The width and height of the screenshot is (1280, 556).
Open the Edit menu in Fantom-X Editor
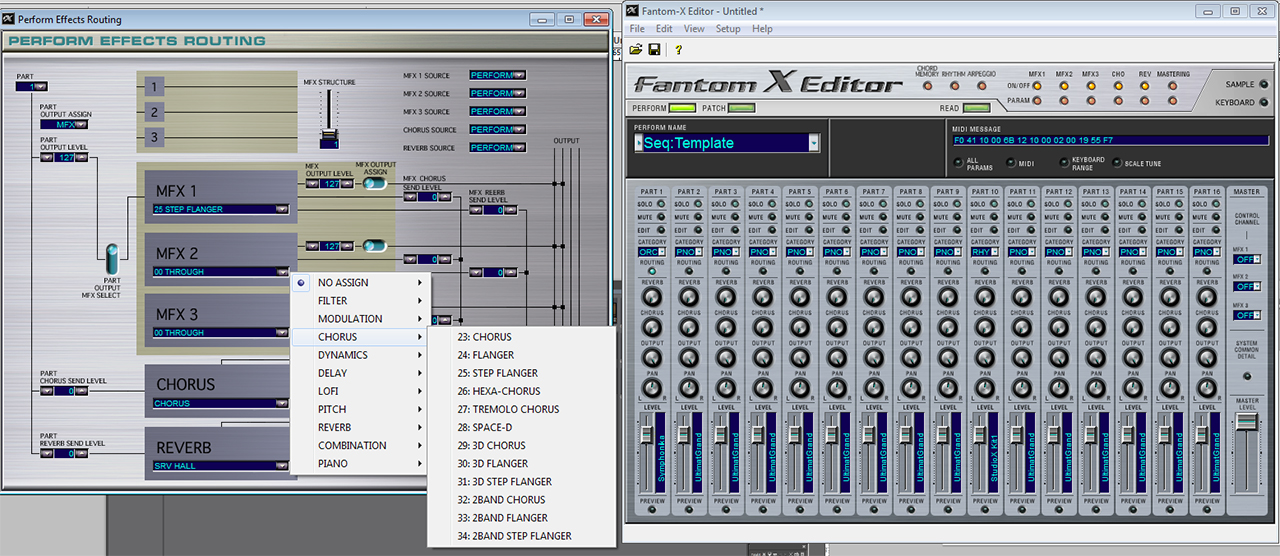666,29
